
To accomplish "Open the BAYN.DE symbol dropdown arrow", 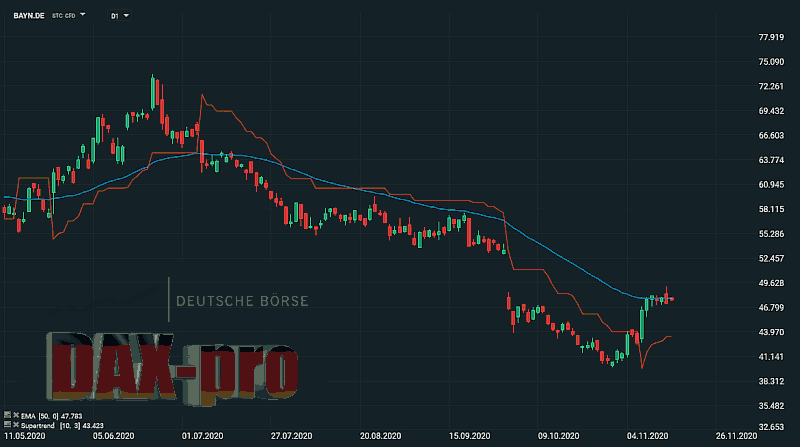I will (83, 15).
